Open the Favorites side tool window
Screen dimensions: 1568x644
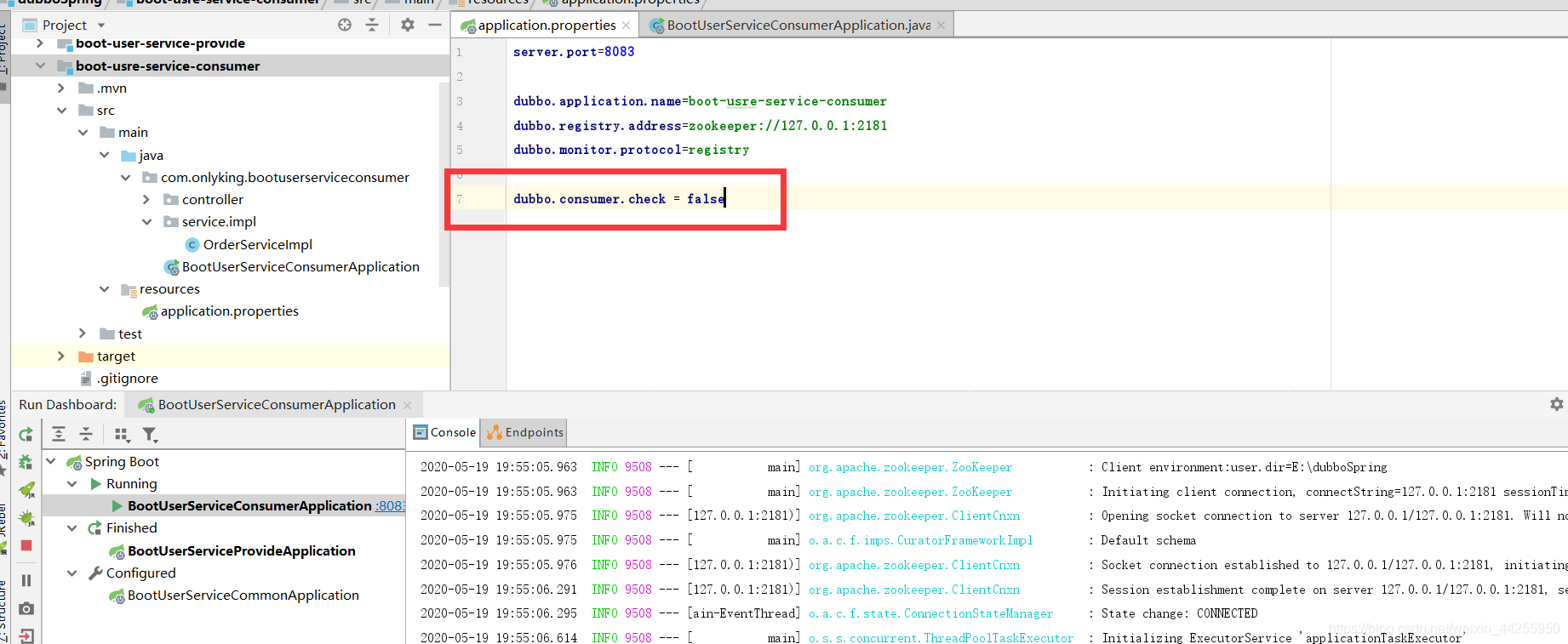tap(4, 430)
